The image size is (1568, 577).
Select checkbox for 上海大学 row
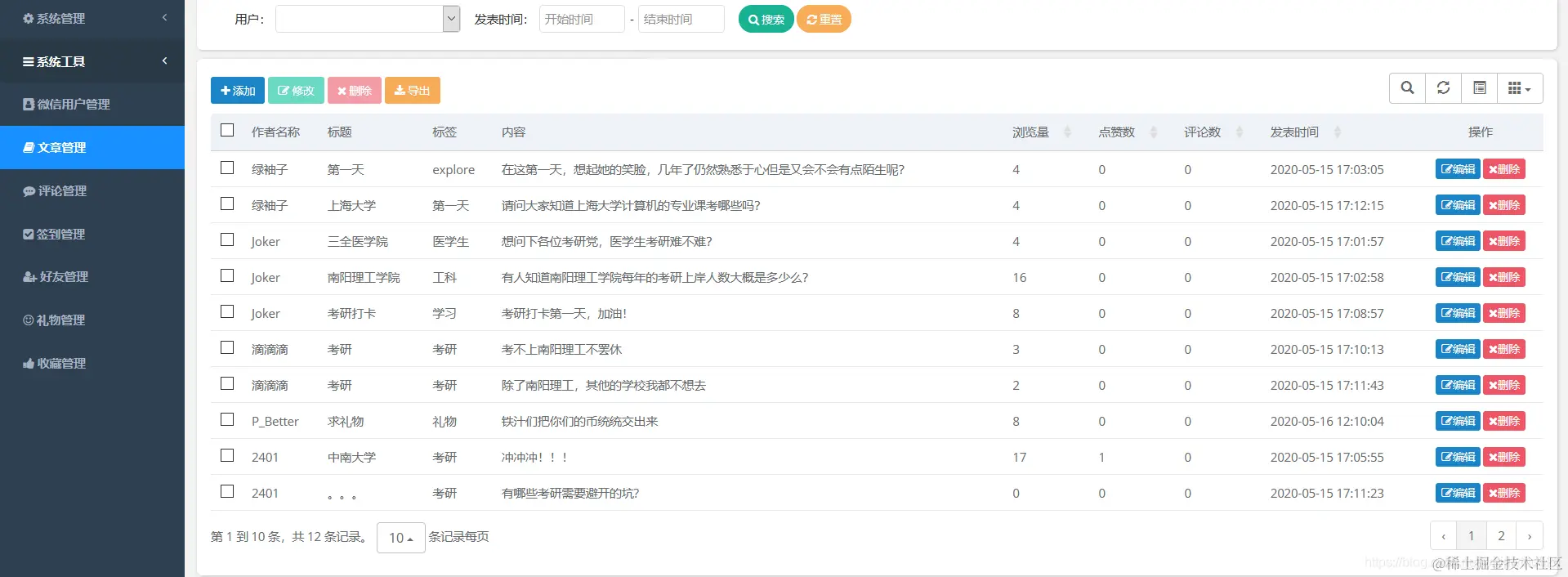click(x=227, y=204)
